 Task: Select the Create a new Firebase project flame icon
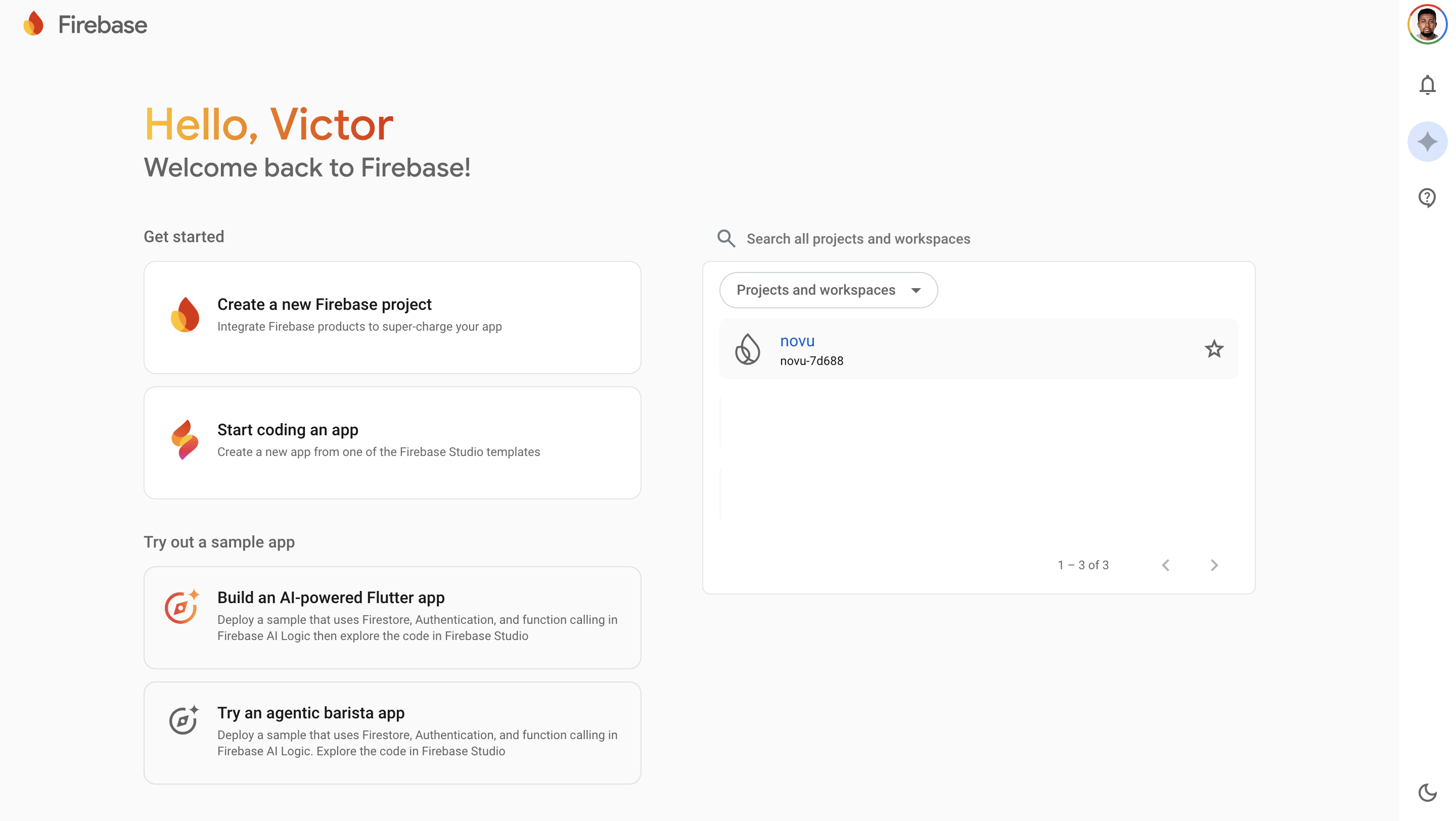187,315
